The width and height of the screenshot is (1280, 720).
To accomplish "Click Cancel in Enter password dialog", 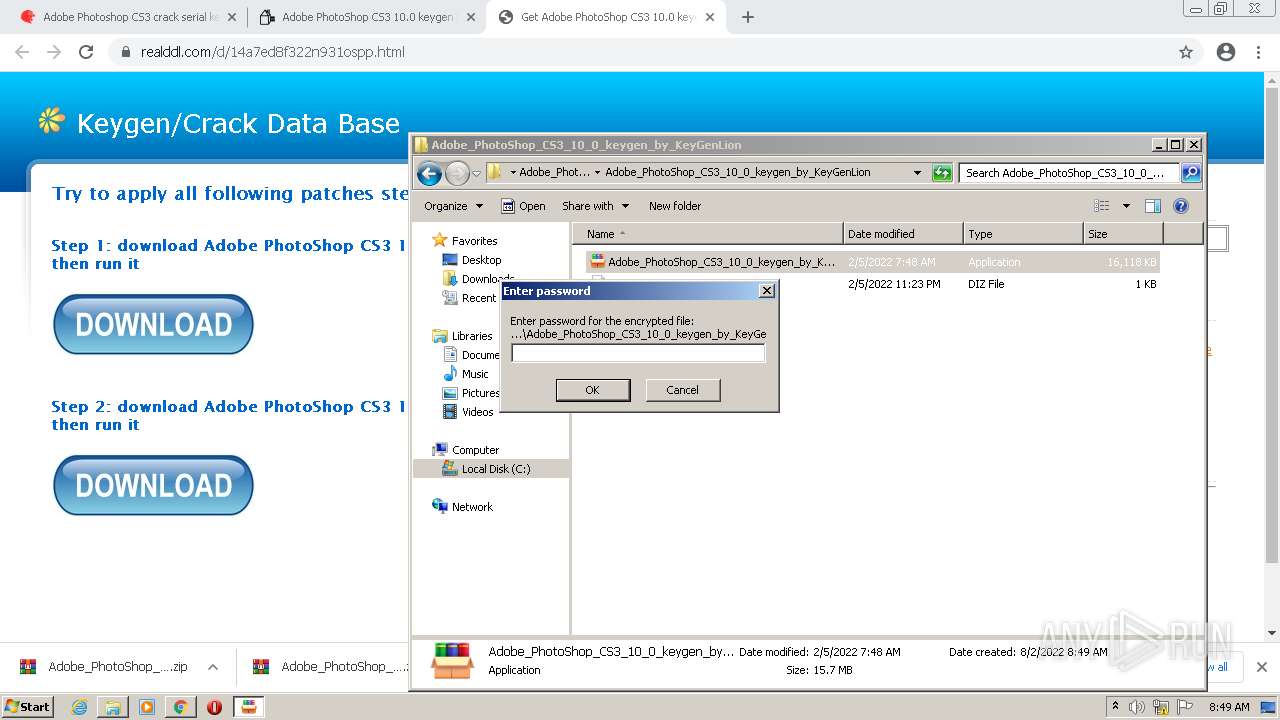I will (x=683, y=390).
